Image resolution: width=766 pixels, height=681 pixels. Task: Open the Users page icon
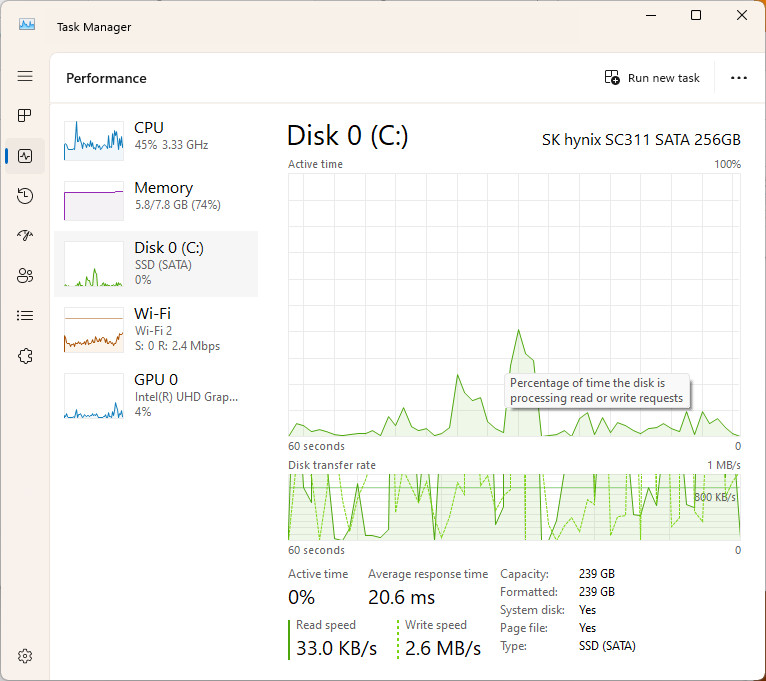(25, 276)
